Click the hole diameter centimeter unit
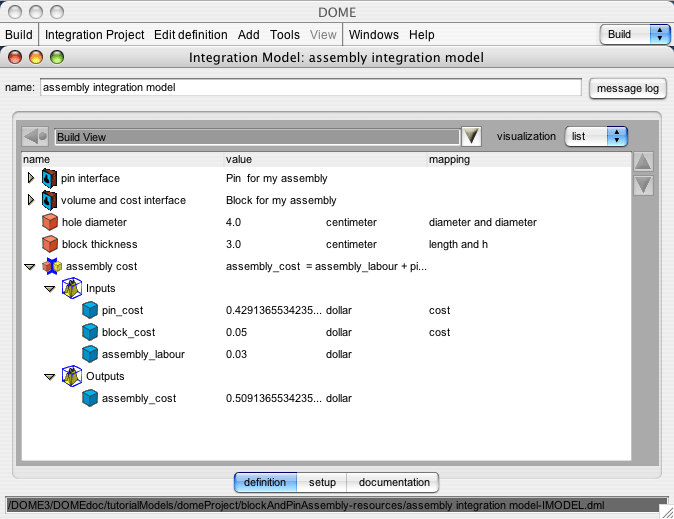The width and height of the screenshot is (674, 519). click(x=351, y=222)
